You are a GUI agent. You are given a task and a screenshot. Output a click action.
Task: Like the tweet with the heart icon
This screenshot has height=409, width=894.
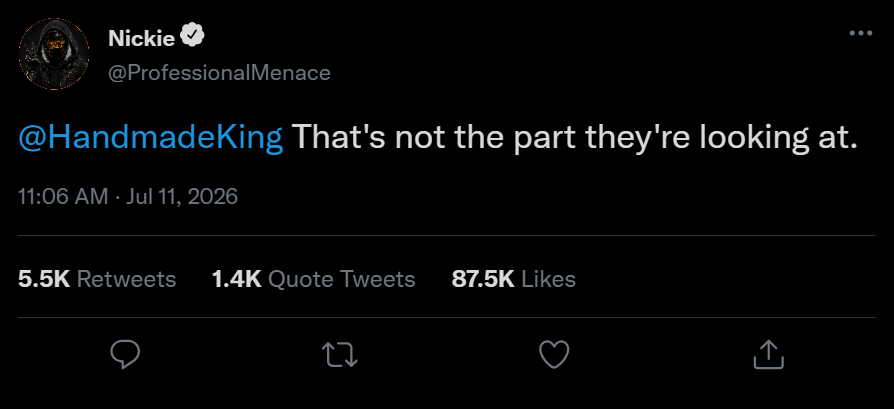[554, 354]
